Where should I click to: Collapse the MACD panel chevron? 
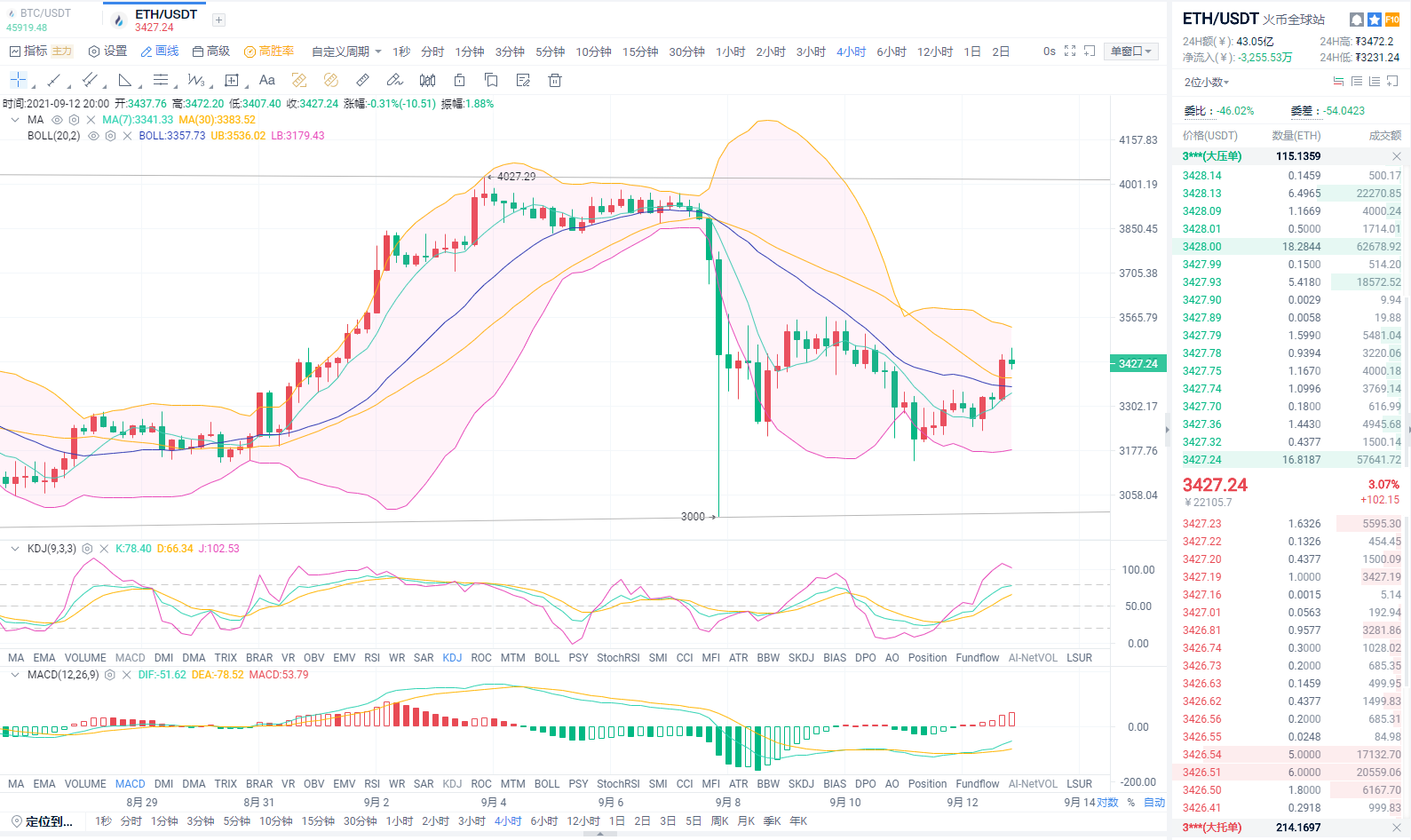(x=15, y=675)
